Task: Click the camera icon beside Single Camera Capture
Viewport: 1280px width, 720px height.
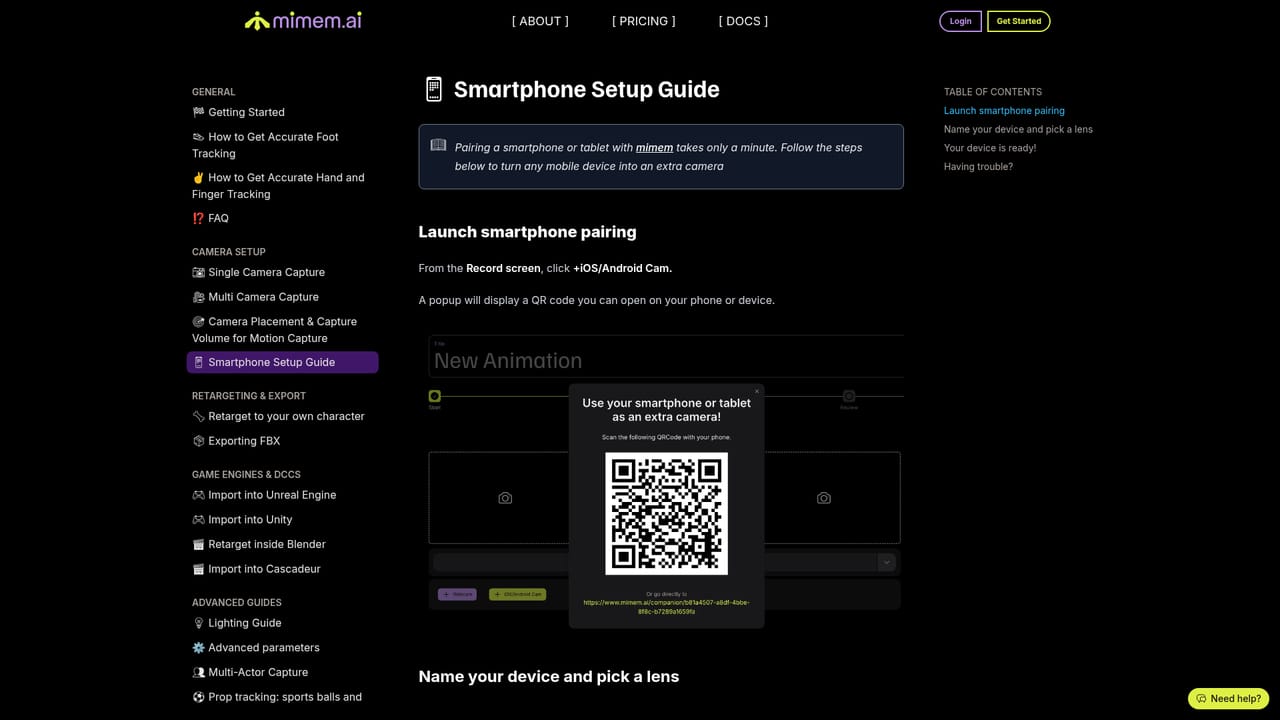Action: (198, 272)
